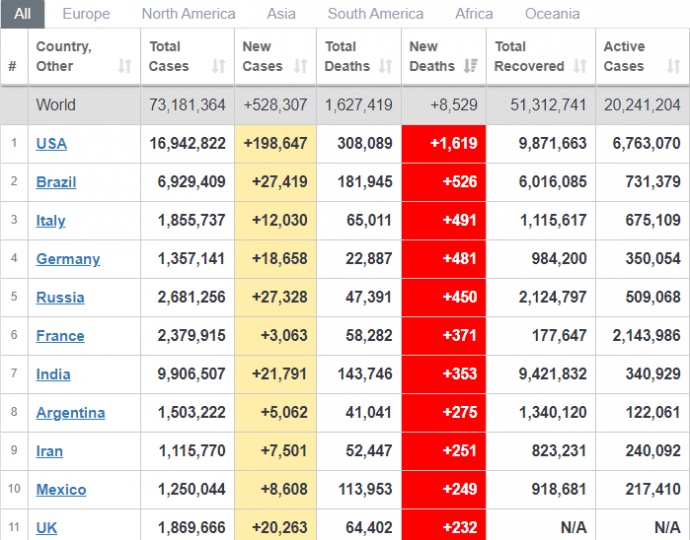The height and width of the screenshot is (540, 690).
Task: Follow the Argentina link
Action: point(70,413)
